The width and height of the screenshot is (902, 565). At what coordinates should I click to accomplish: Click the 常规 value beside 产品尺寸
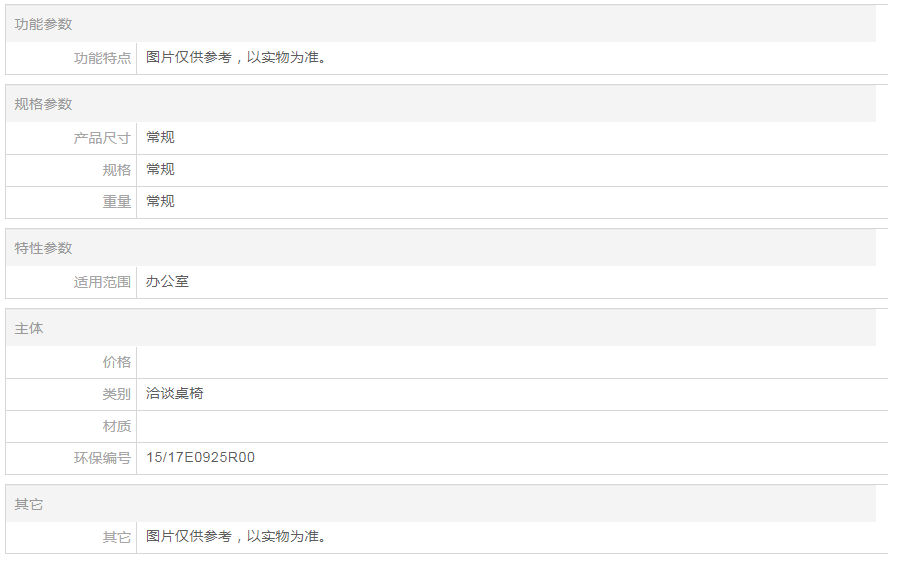160,137
